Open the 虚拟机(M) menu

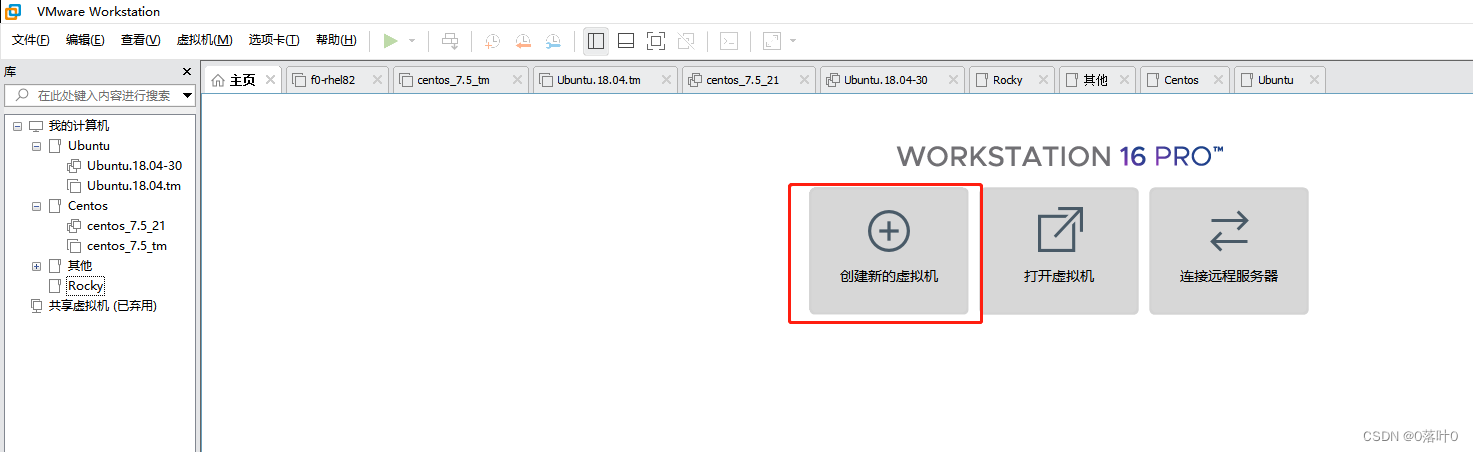204,40
